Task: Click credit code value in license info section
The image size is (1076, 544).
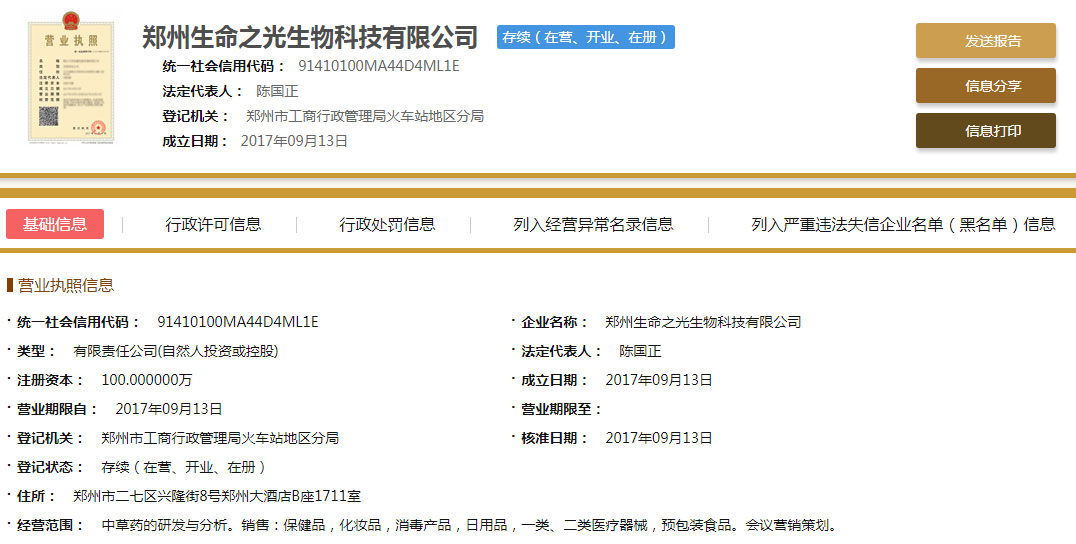Action: (x=237, y=322)
